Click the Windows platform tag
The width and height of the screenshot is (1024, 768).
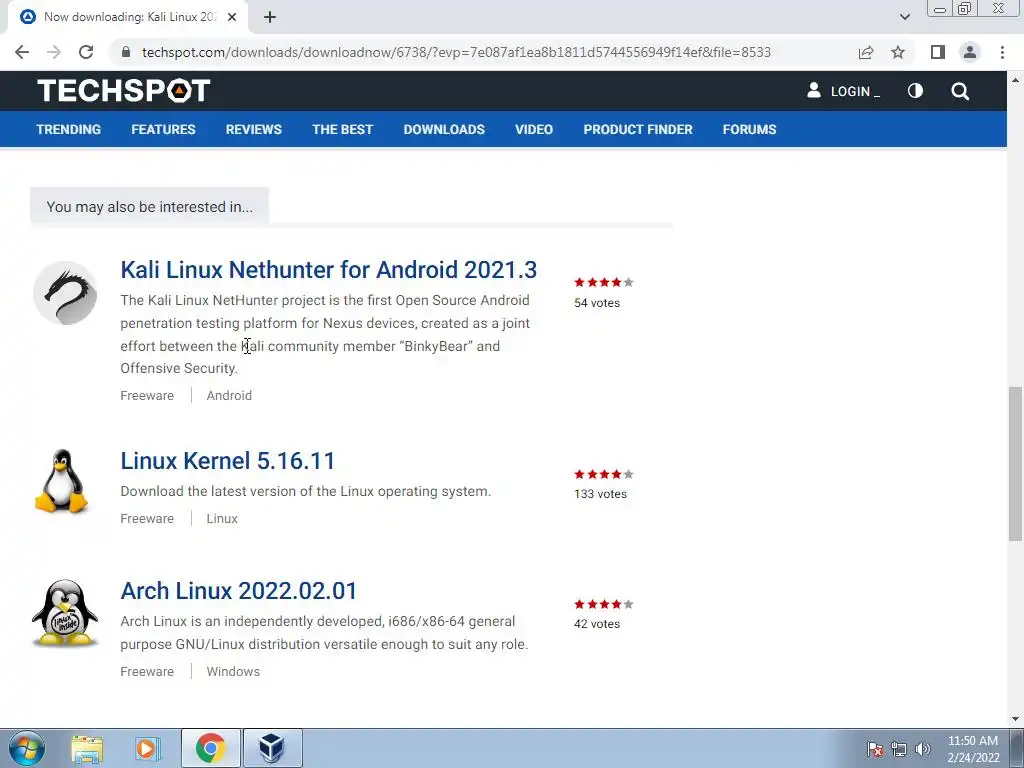[233, 671]
